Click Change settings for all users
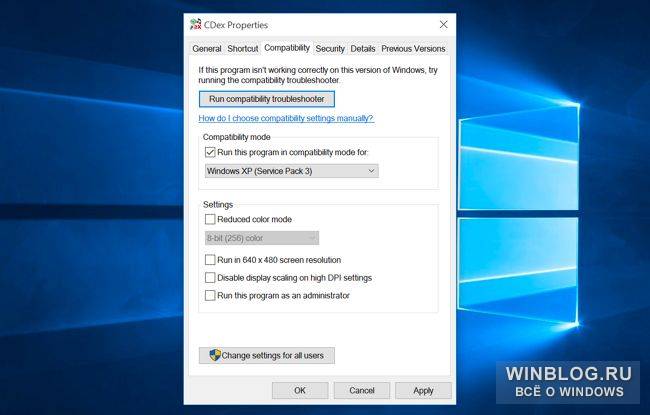 267,355
